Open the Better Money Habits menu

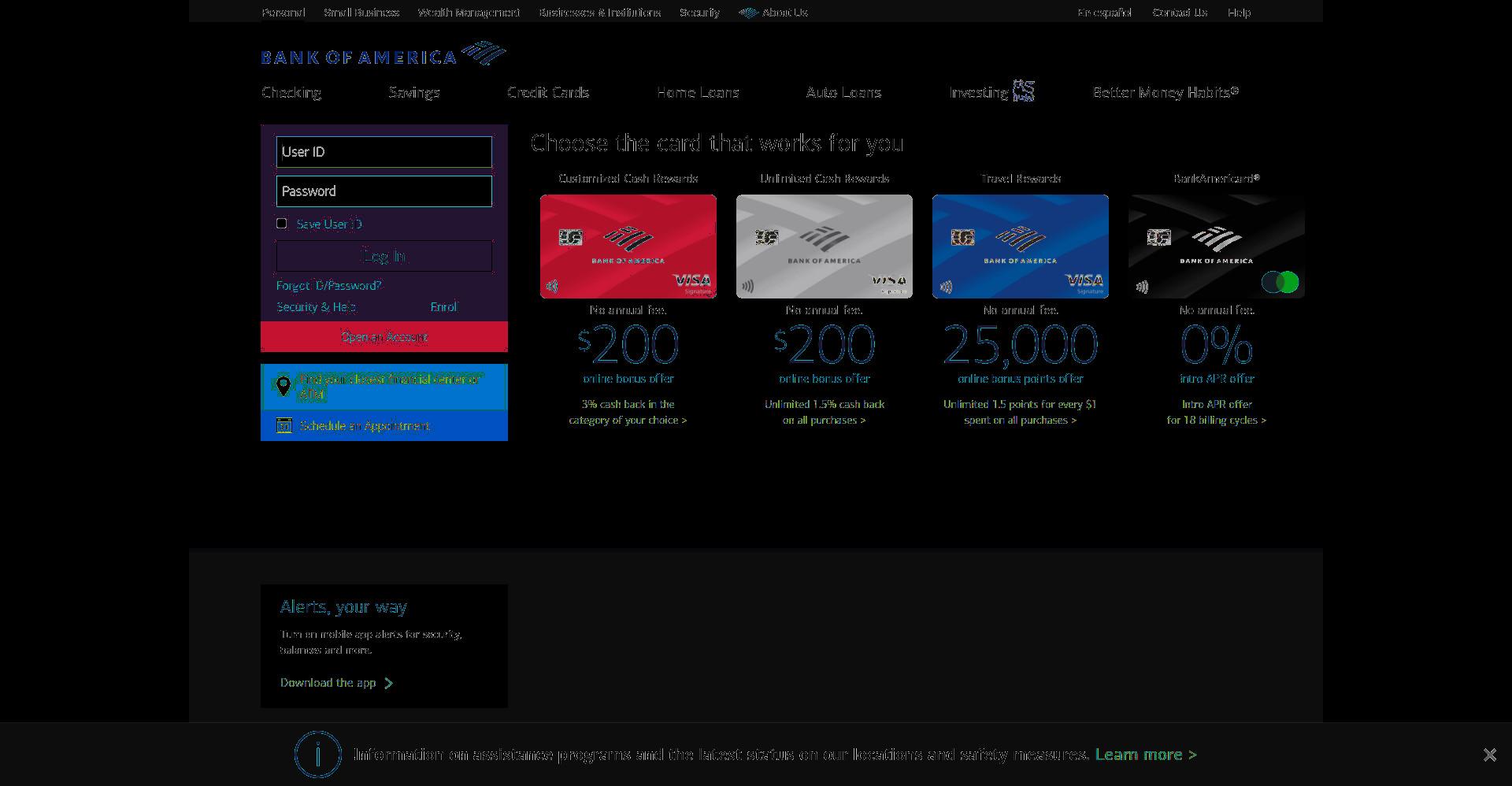coord(1165,92)
